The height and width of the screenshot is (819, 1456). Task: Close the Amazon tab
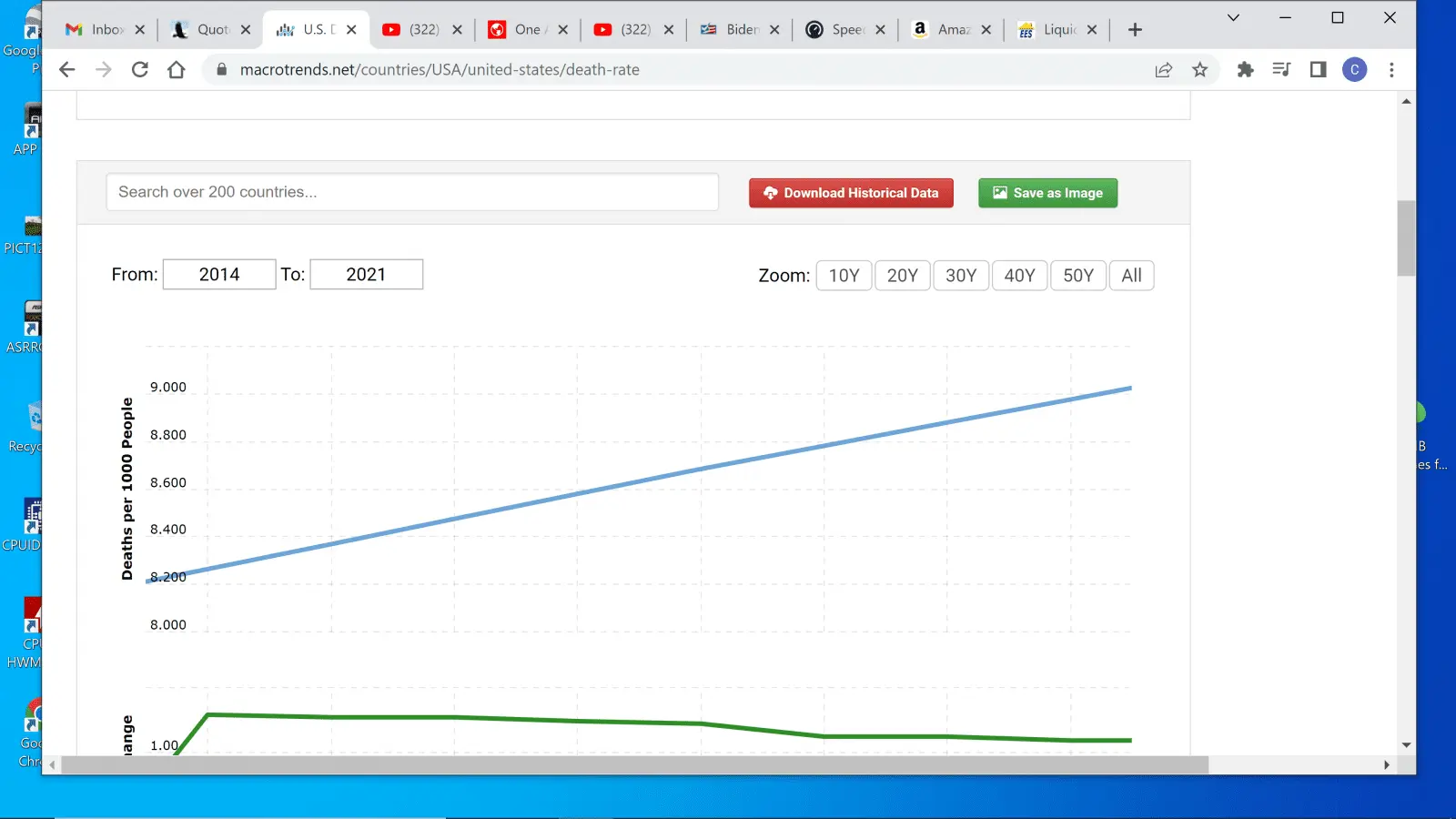[x=986, y=30]
